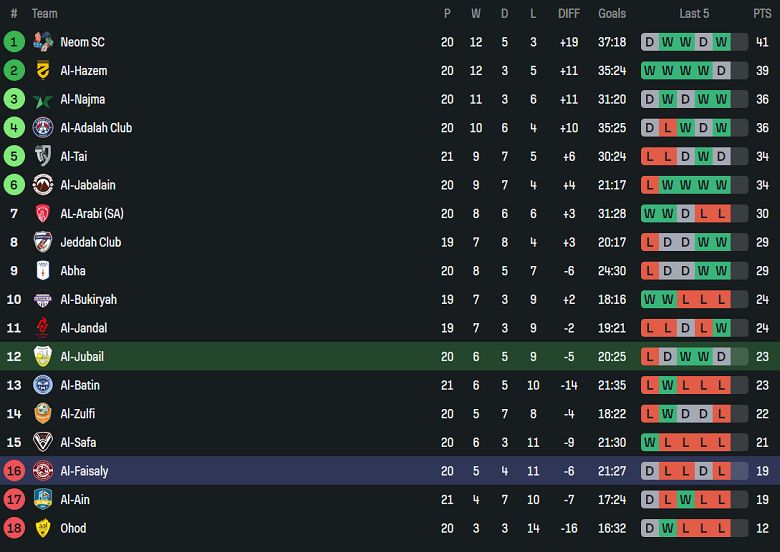Click the Al-Jabalain team logo
The height and width of the screenshot is (552, 780).
pyautogui.click(x=42, y=185)
